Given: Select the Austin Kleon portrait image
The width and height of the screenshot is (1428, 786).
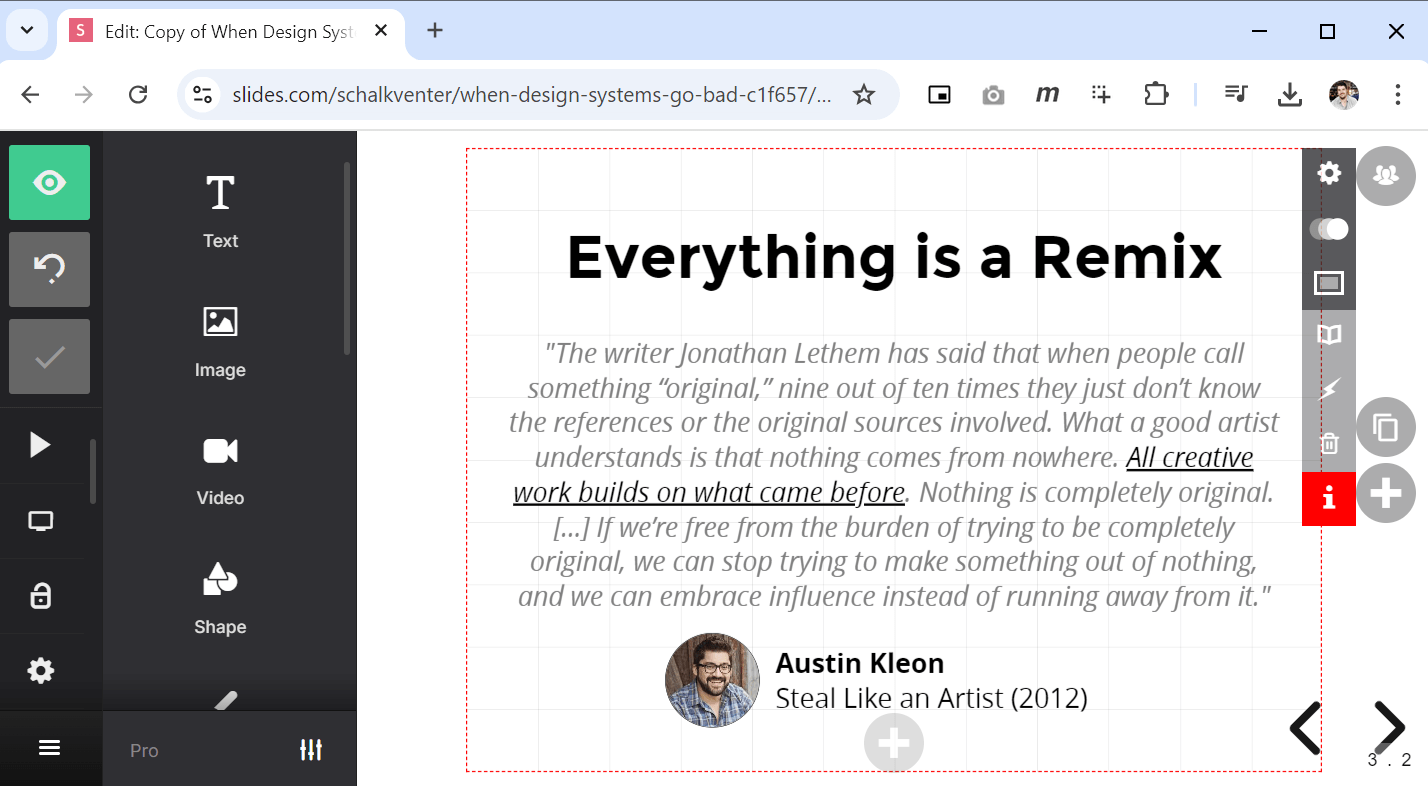Looking at the screenshot, I should click(x=712, y=680).
